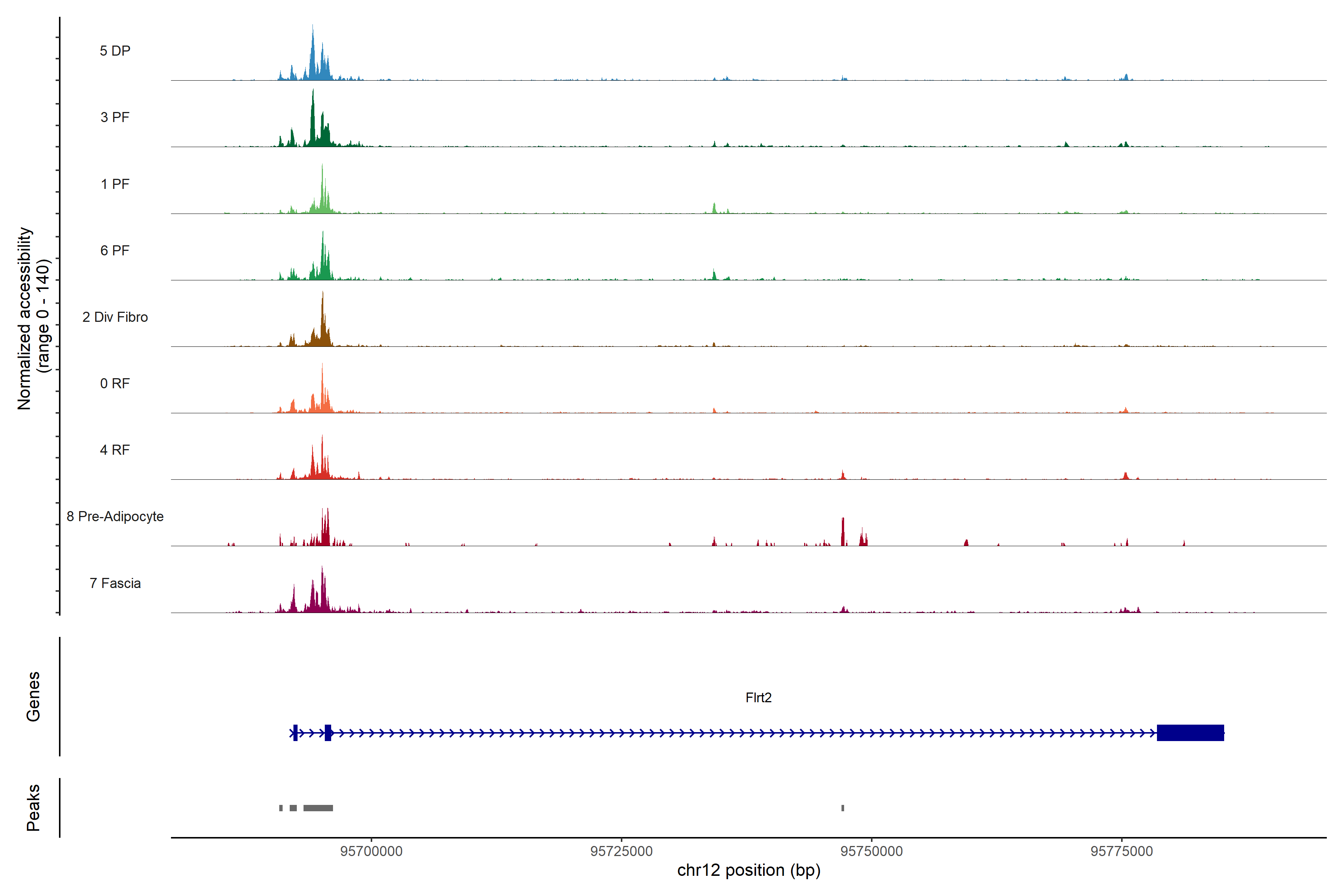Click the 0 RF track label
1344x896 pixels.
point(115,383)
